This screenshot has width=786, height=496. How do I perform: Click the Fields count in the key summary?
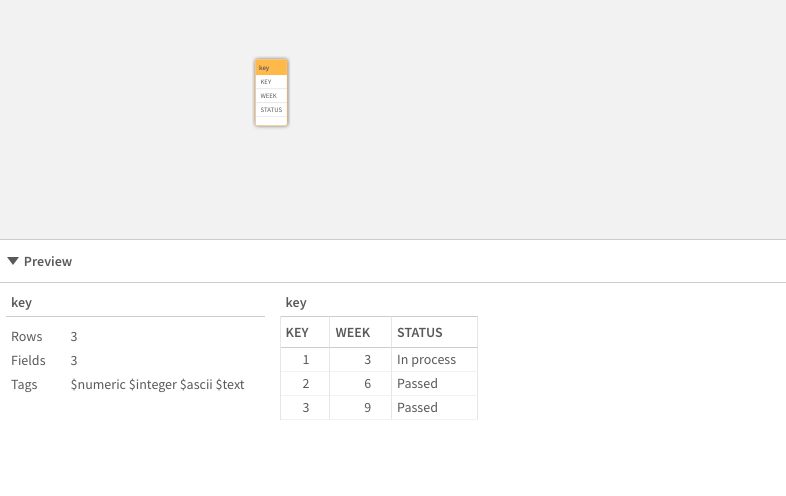pyautogui.click(x=74, y=361)
